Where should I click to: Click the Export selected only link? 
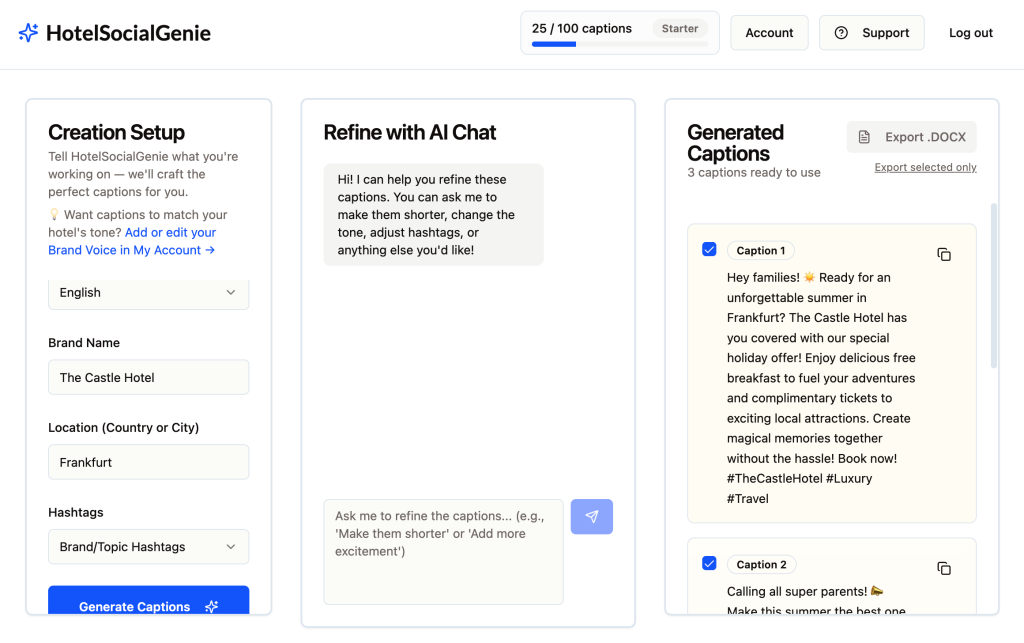coord(925,167)
